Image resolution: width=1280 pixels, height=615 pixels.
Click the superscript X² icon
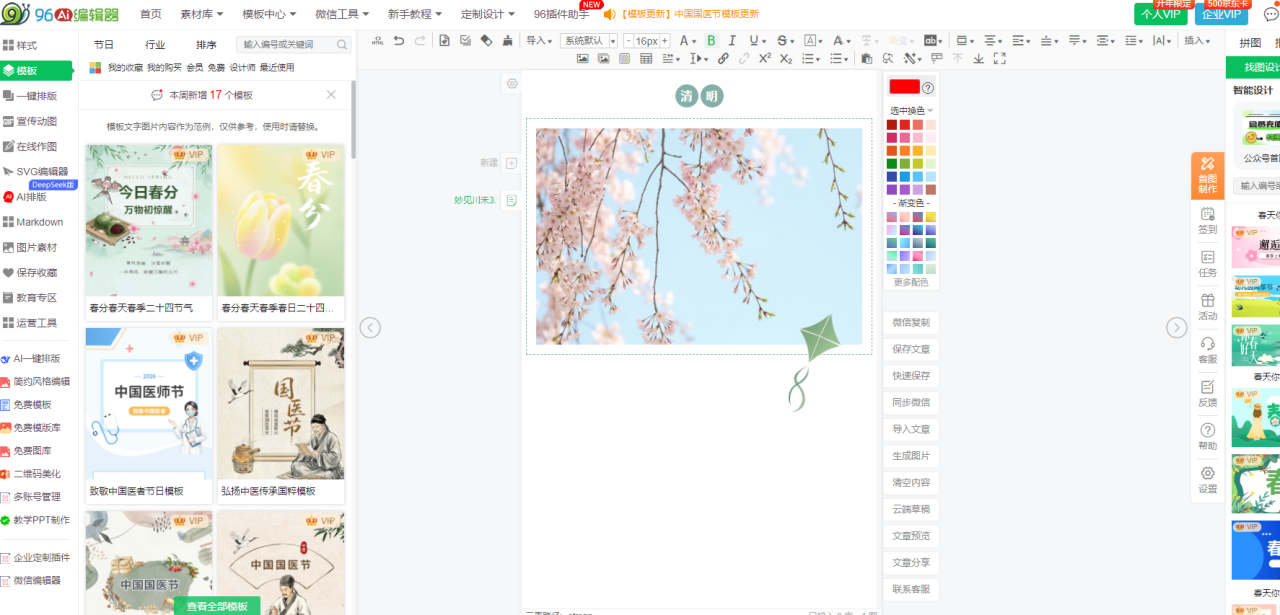pyautogui.click(x=765, y=59)
